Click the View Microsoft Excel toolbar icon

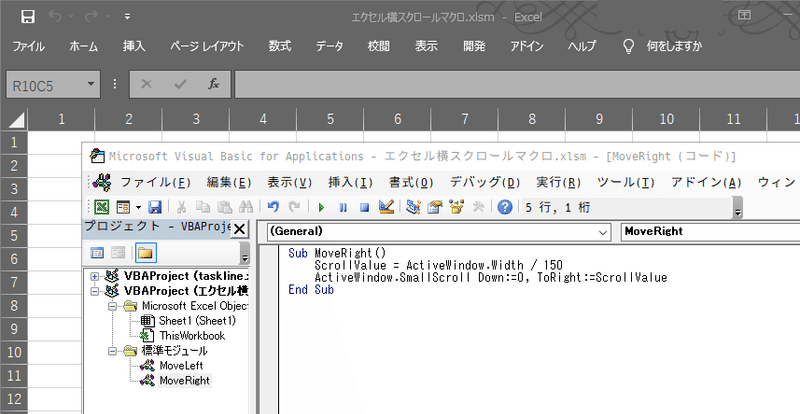point(102,207)
